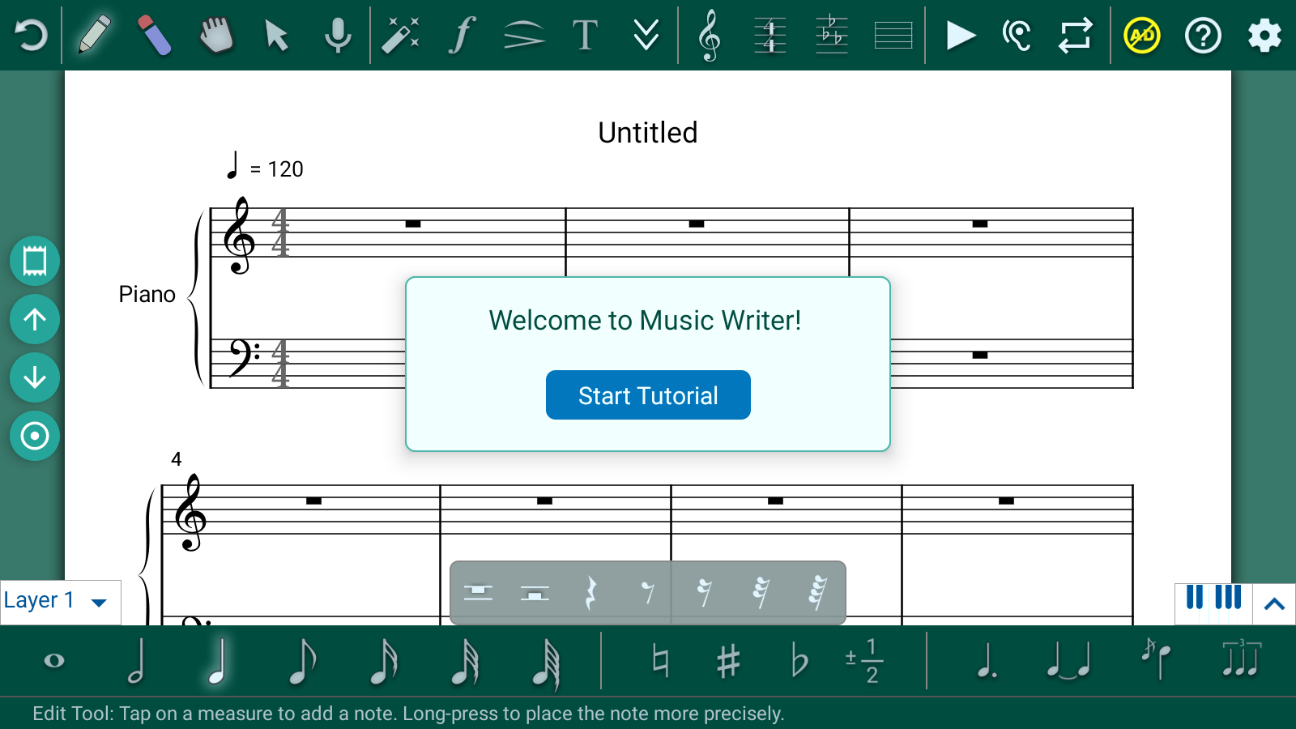The image size is (1296, 729).
Task: Select the eraser tool
Action: tap(154, 35)
